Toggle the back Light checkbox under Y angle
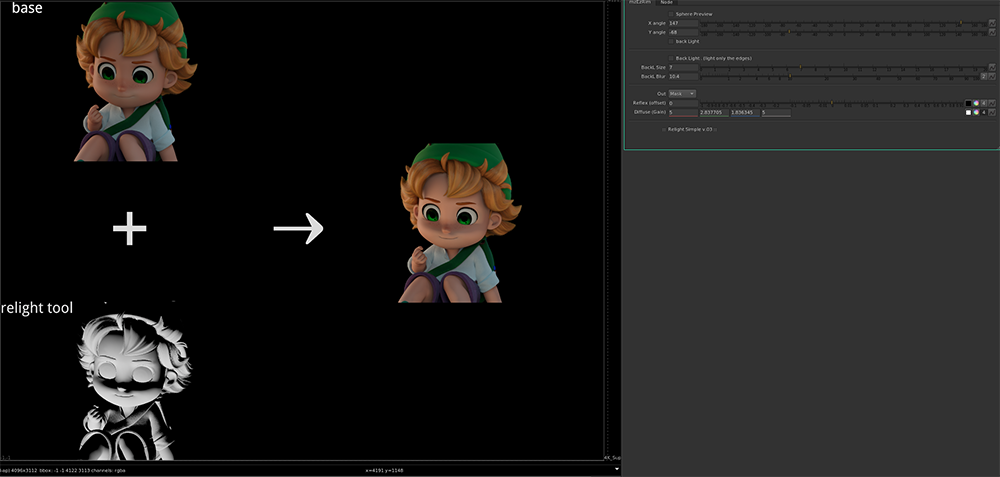 (x=672, y=42)
